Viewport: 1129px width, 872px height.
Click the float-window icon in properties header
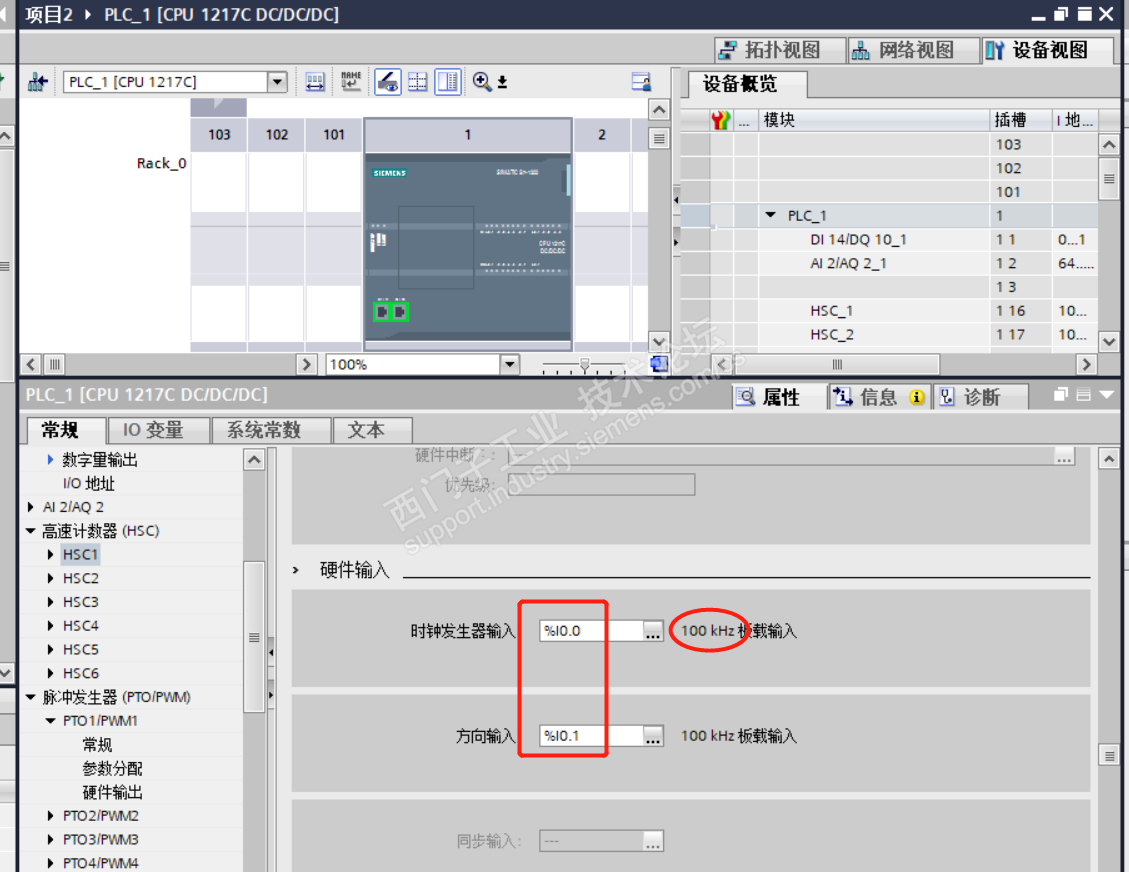click(1061, 395)
